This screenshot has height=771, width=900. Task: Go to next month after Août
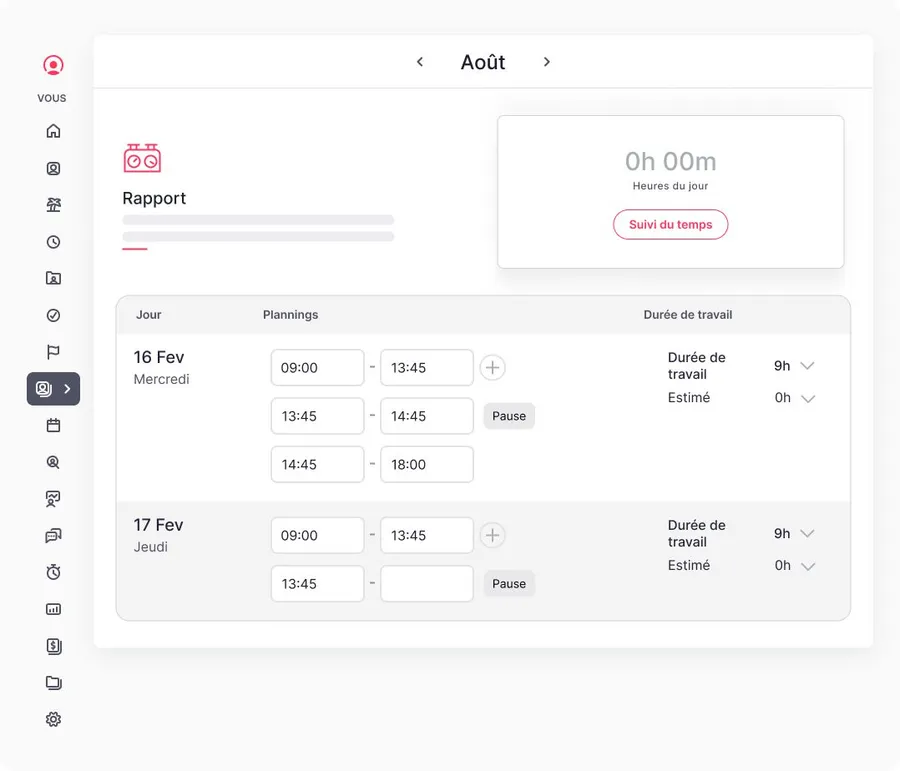pyautogui.click(x=546, y=62)
